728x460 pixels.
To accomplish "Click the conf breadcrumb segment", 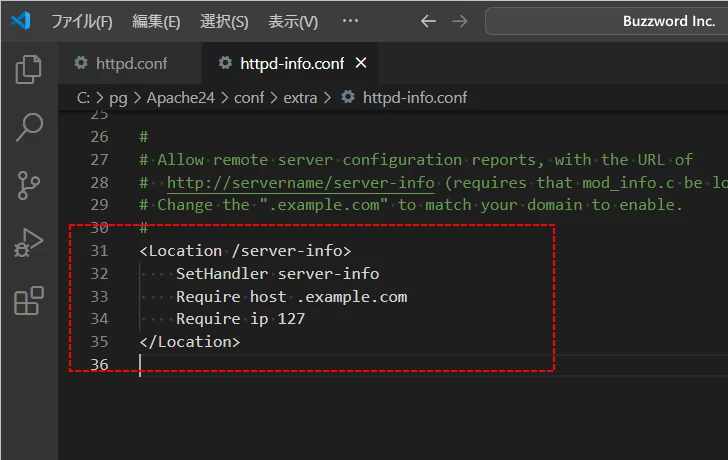I will [249, 97].
